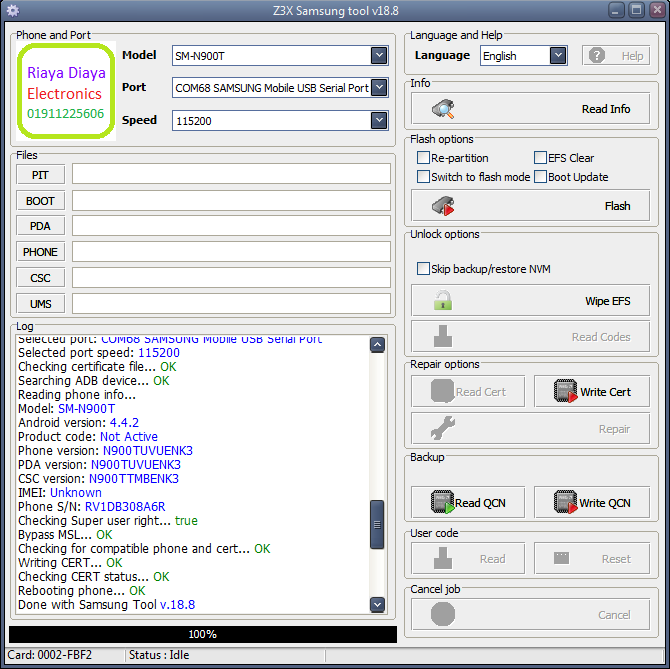The height and width of the screenshot is (669, 670).
Task: Click the PIT file path field
Action: tap(231, 173)
